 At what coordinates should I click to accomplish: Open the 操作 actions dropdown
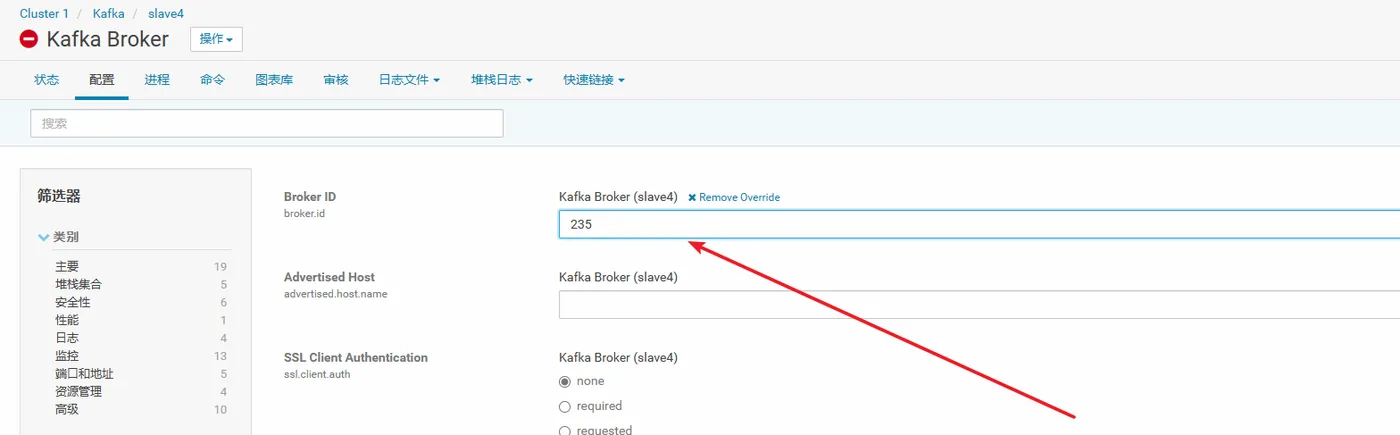(216, 39)
